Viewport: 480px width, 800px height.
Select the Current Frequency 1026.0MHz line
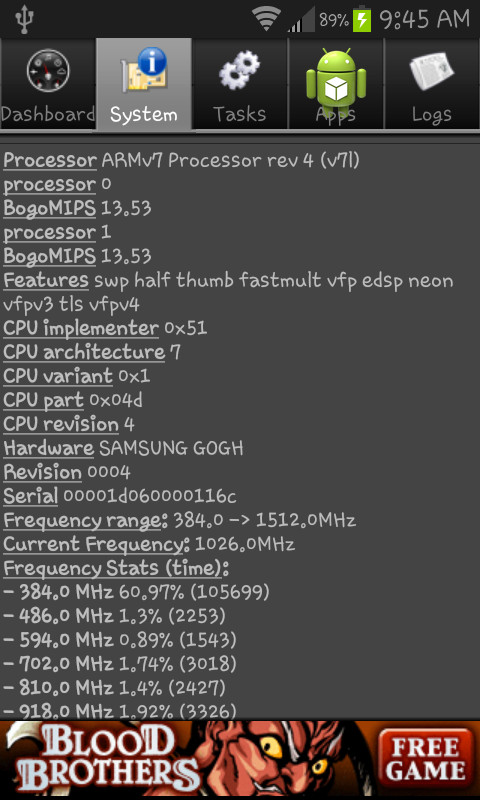click(149, 544)
